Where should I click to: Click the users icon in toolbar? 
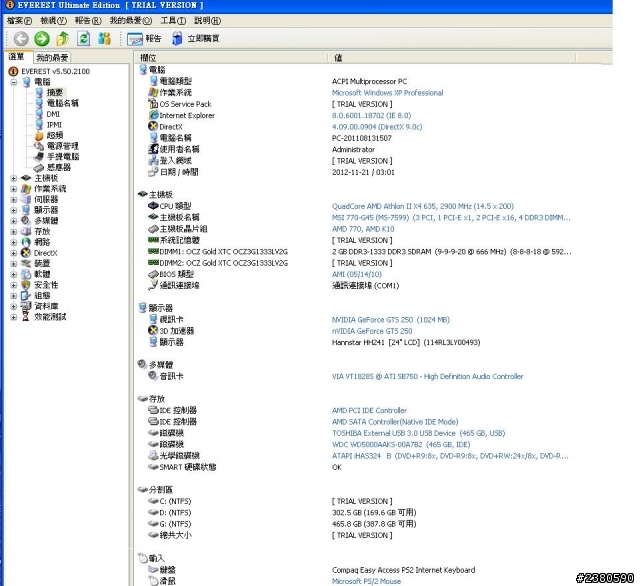104,38
